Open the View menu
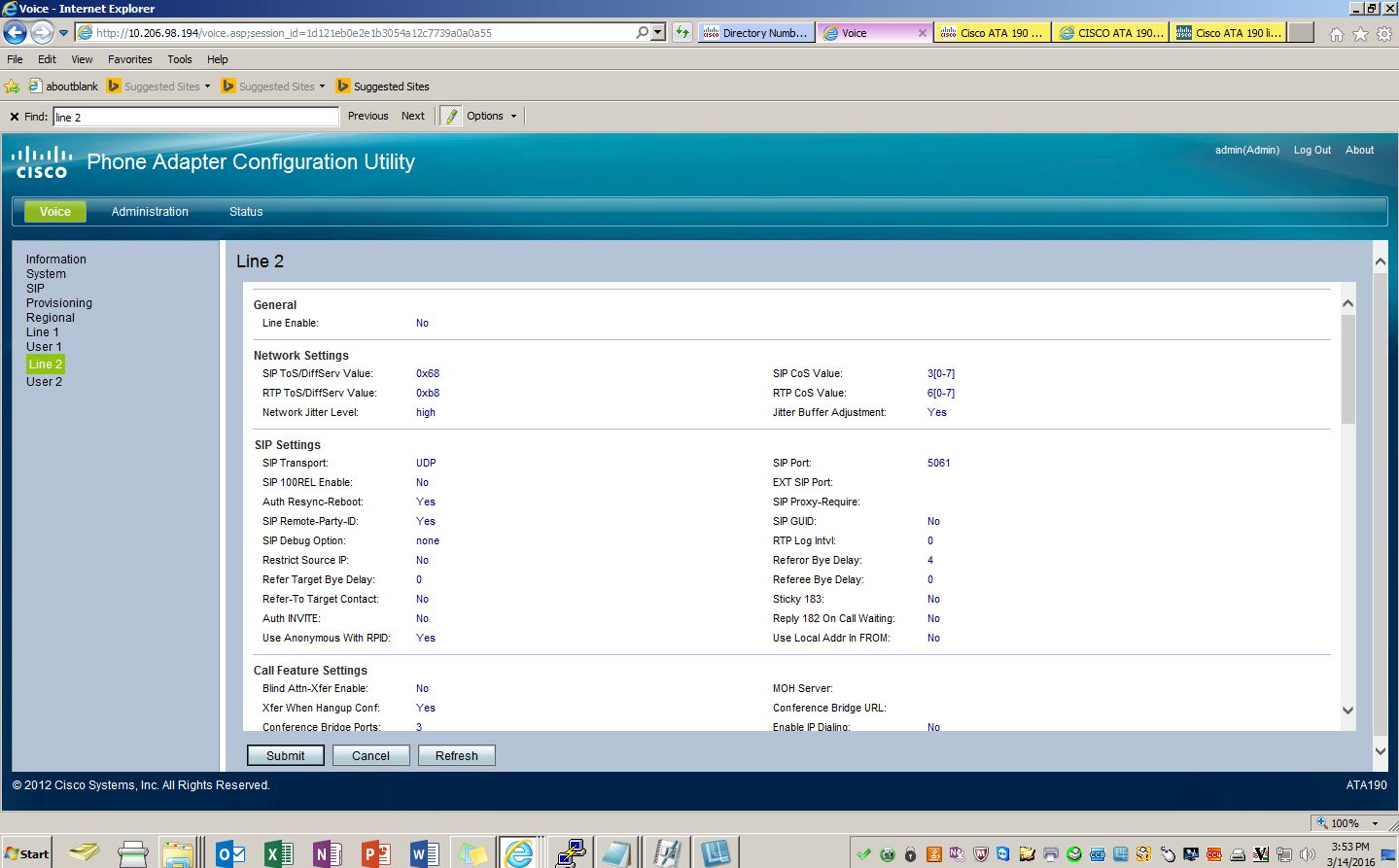 [82, 59]
